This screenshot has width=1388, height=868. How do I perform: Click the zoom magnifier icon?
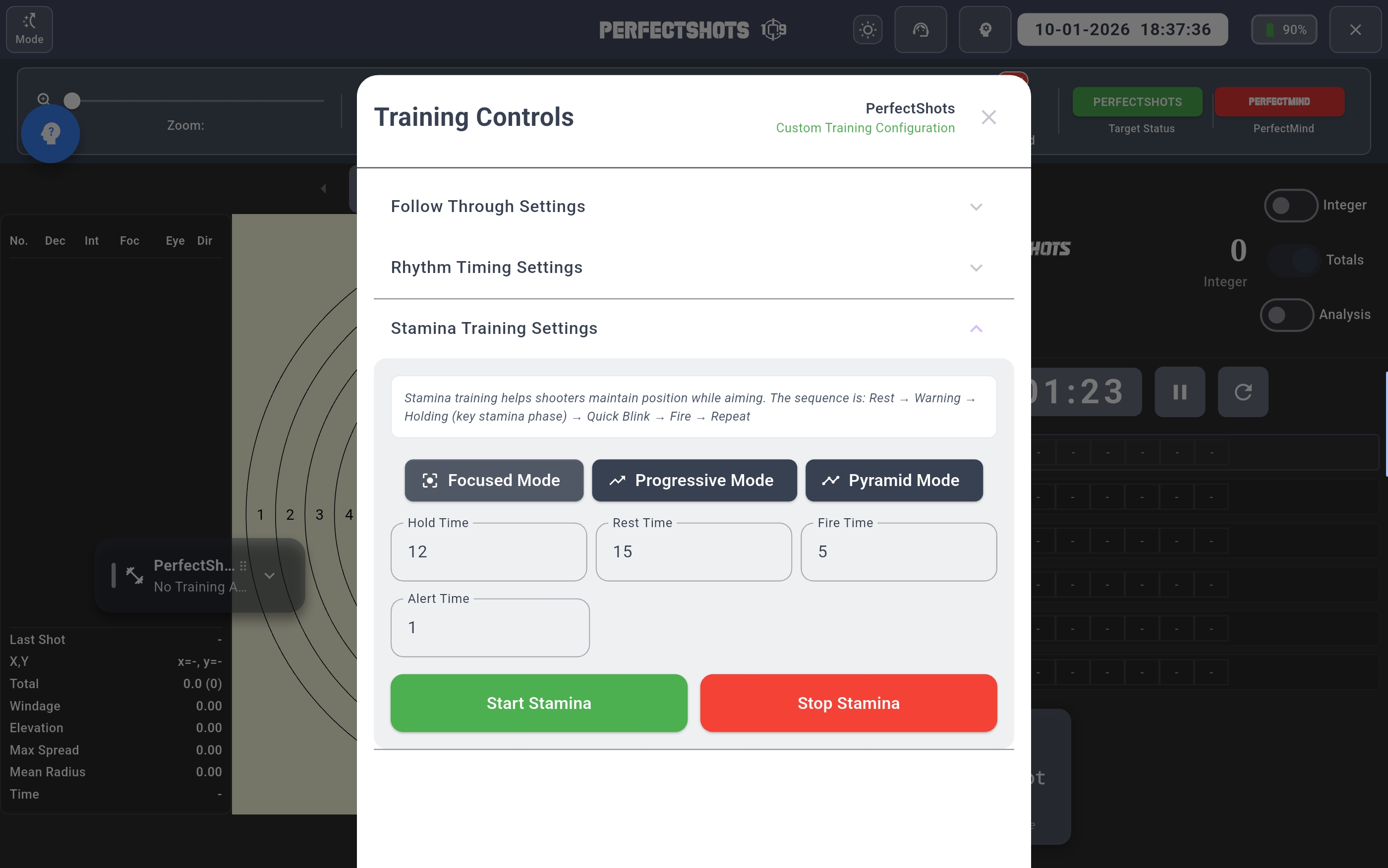(43, 99)
